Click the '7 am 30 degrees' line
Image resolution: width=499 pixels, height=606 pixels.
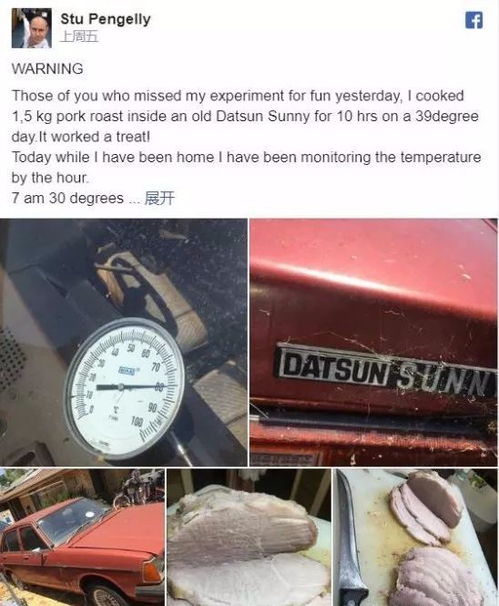tap(68, 198)
